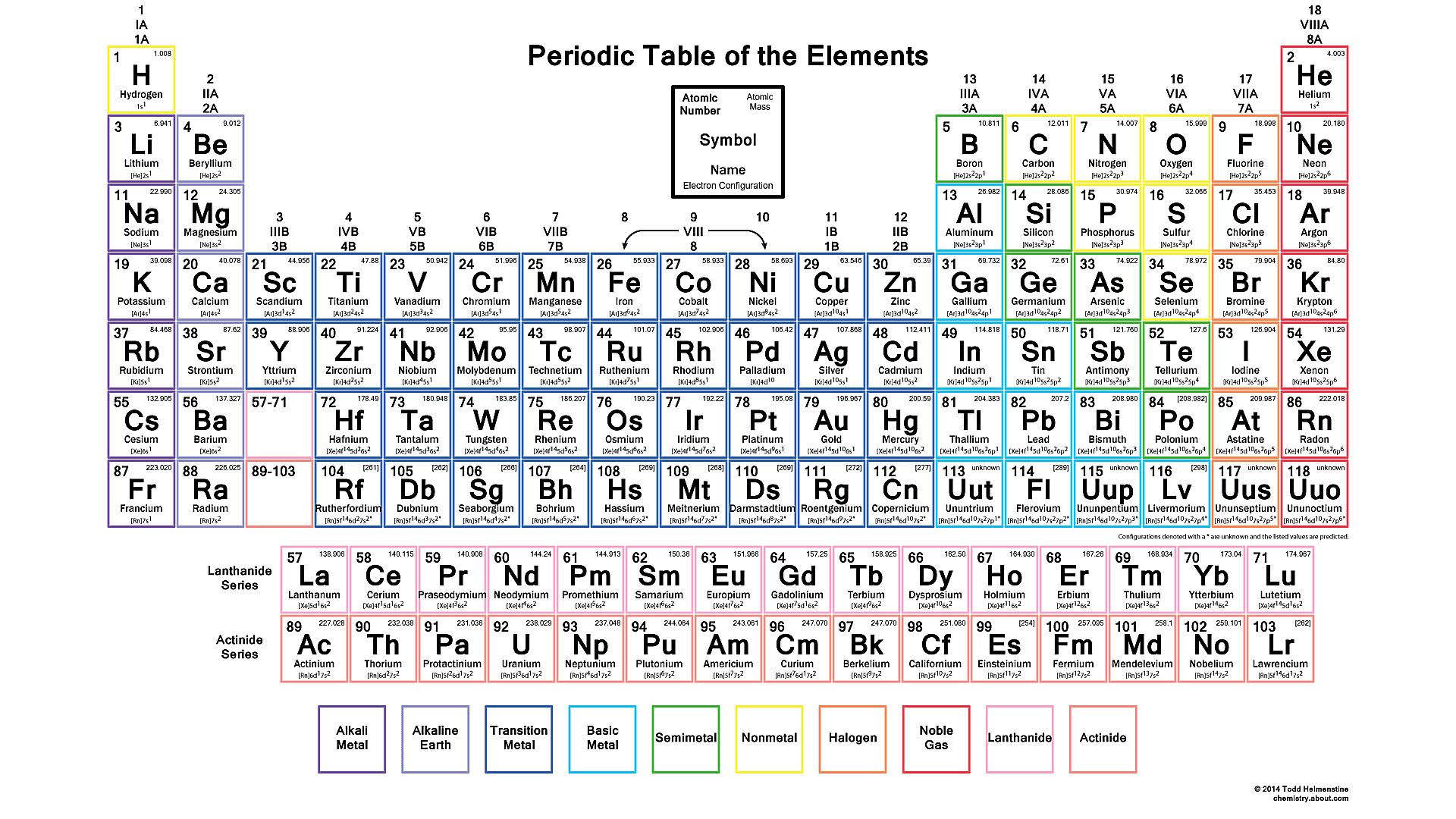Select the Tungsten (W) cell

click(486, 425)
